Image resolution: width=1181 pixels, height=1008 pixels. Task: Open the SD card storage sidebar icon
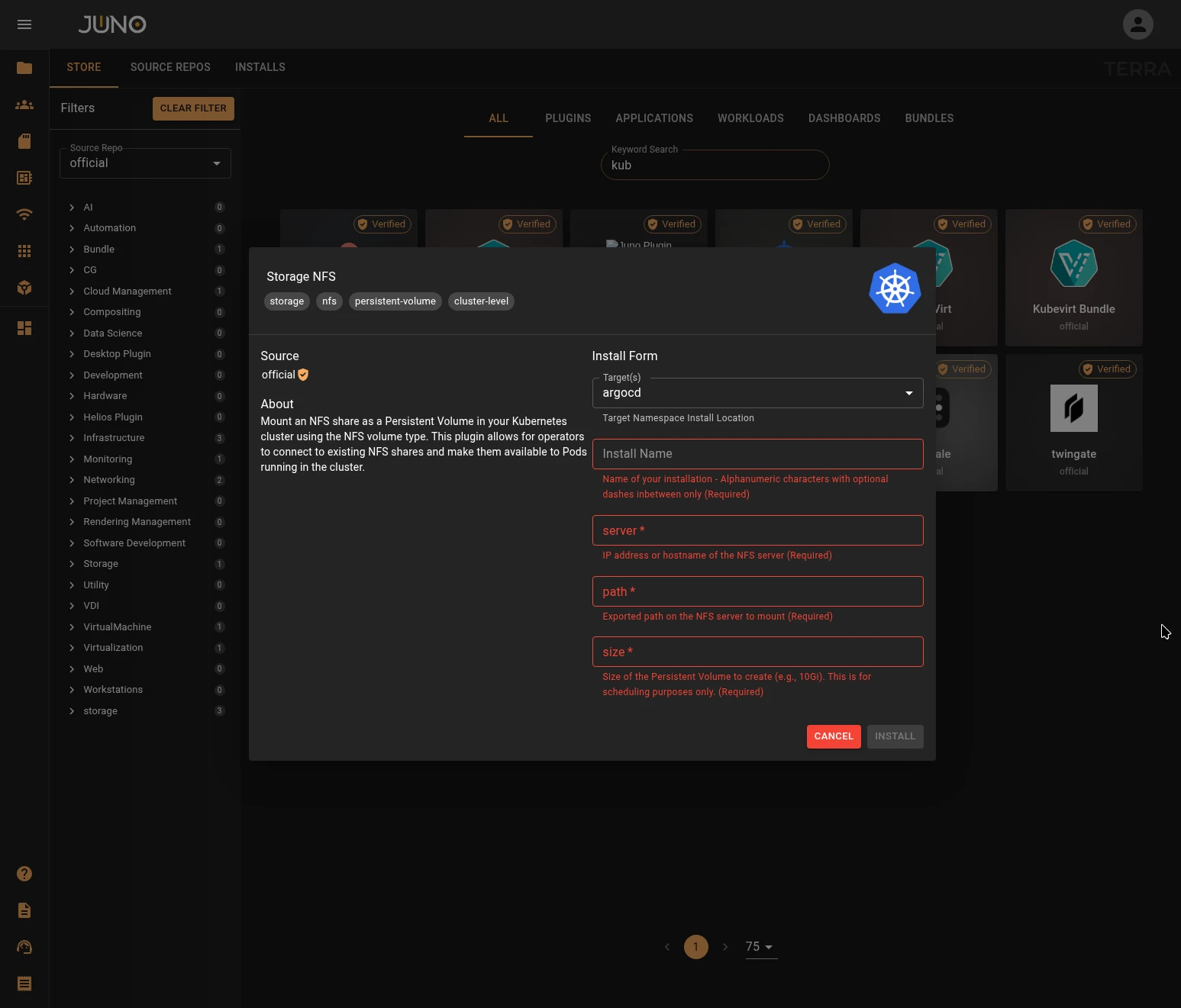coord(24,141)
